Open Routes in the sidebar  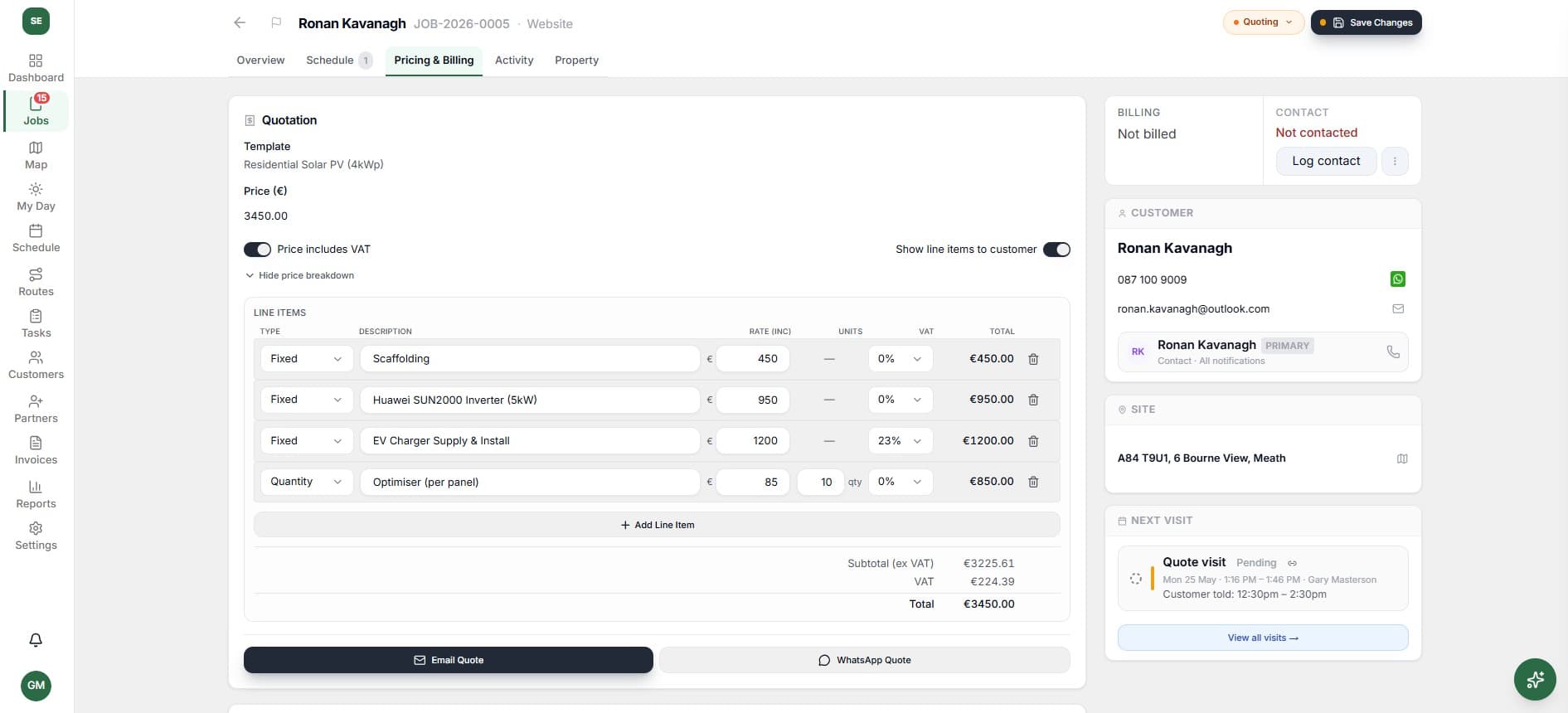pos(36,282)
